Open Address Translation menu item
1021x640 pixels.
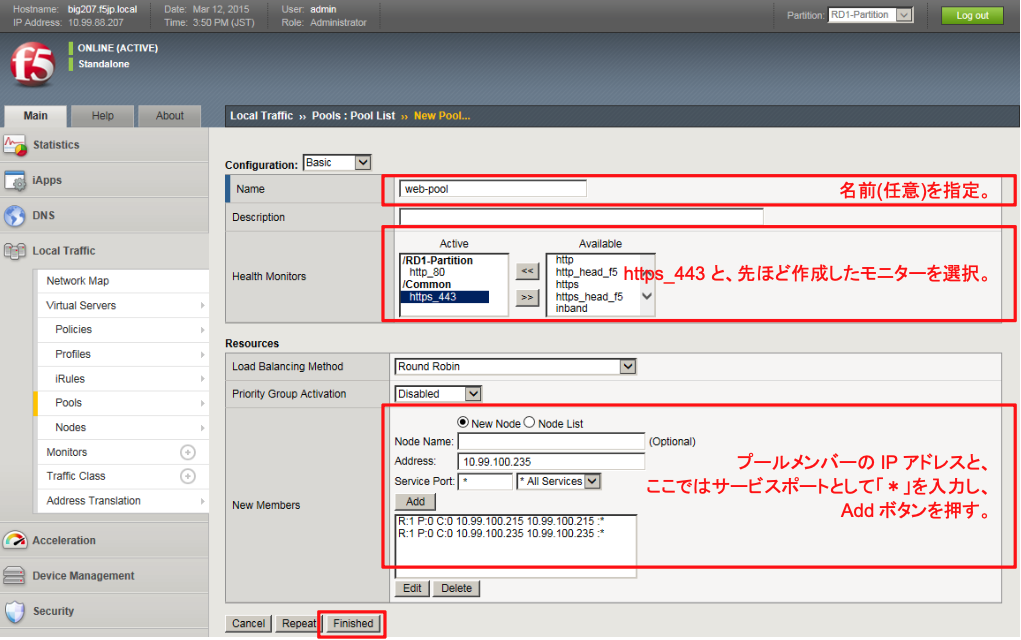93,501
